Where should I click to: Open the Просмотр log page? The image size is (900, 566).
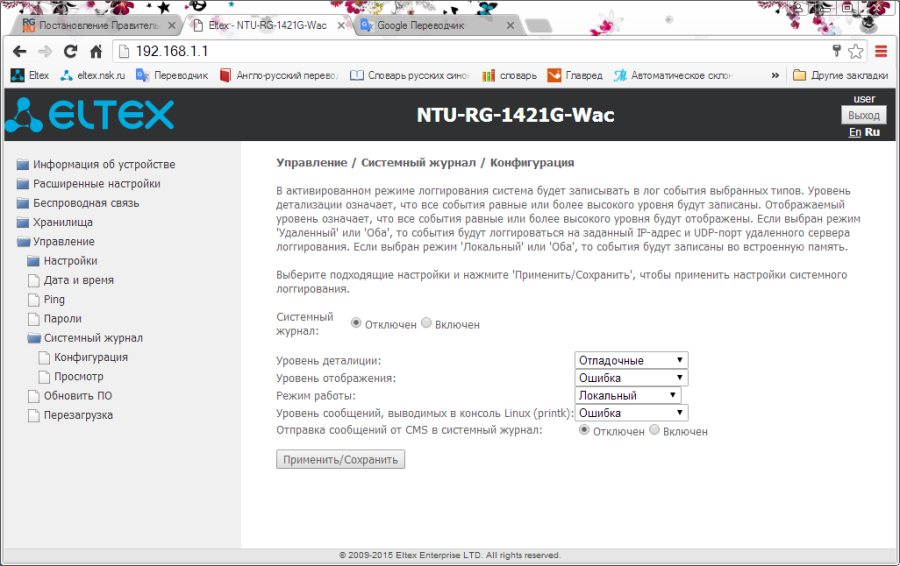pos(71,377)
